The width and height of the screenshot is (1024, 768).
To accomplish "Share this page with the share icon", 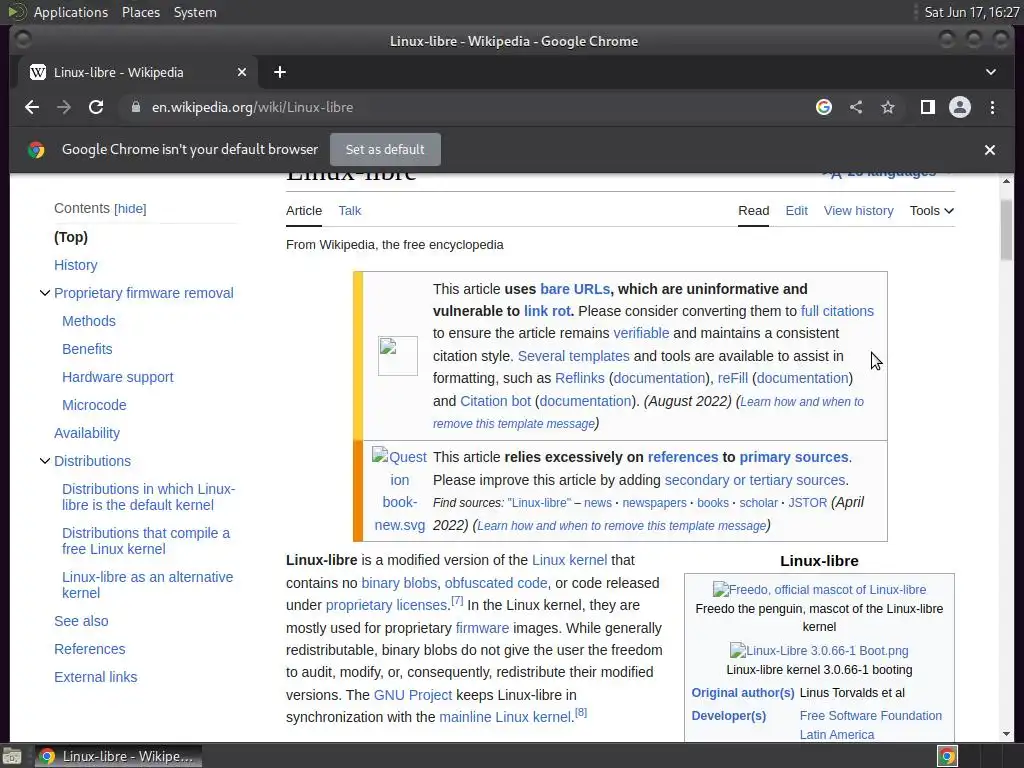I will coord(856,107).
